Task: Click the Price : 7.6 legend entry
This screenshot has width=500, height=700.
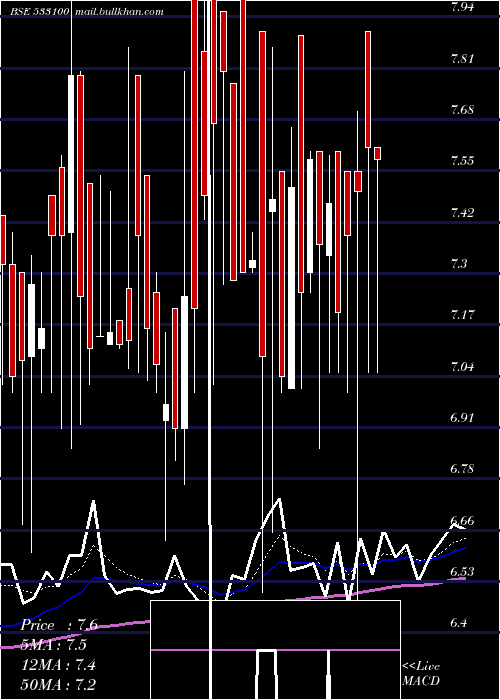Action: pyautogui.click(x=58, y=625)
